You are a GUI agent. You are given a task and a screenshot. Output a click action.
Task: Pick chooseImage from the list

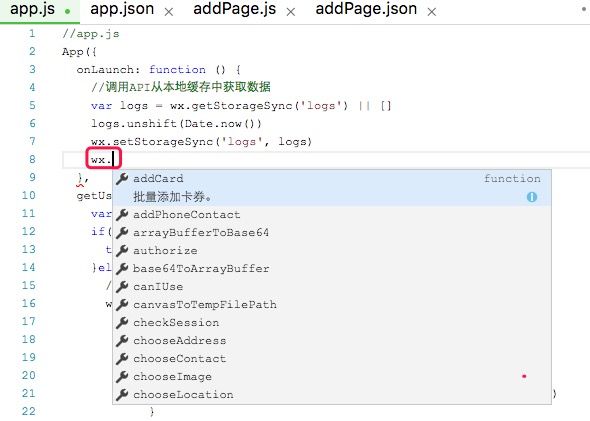[332, 377]
